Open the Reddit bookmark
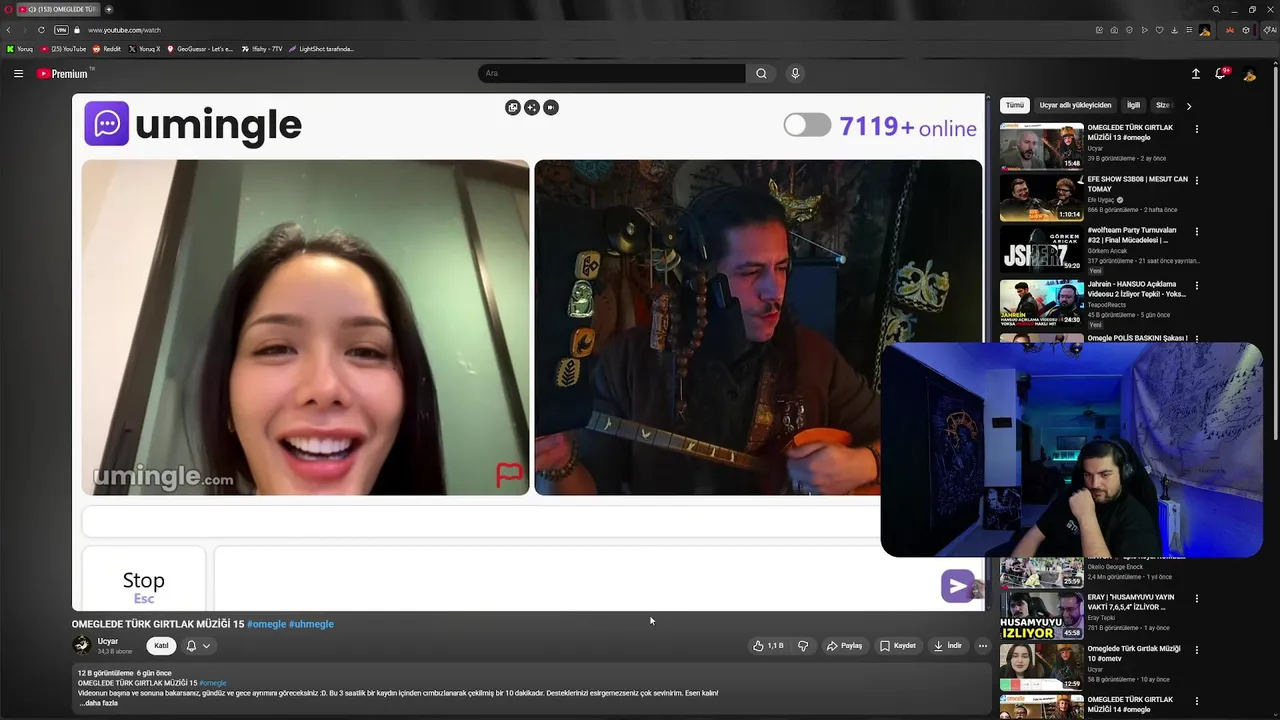Screen dimensions: 1280x720 coord(107,49)
